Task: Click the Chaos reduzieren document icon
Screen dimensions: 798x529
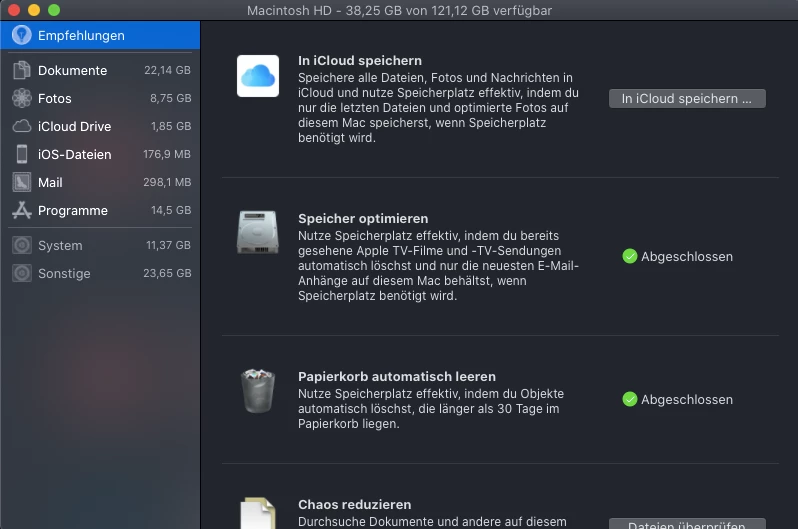Action: point(258,513)
